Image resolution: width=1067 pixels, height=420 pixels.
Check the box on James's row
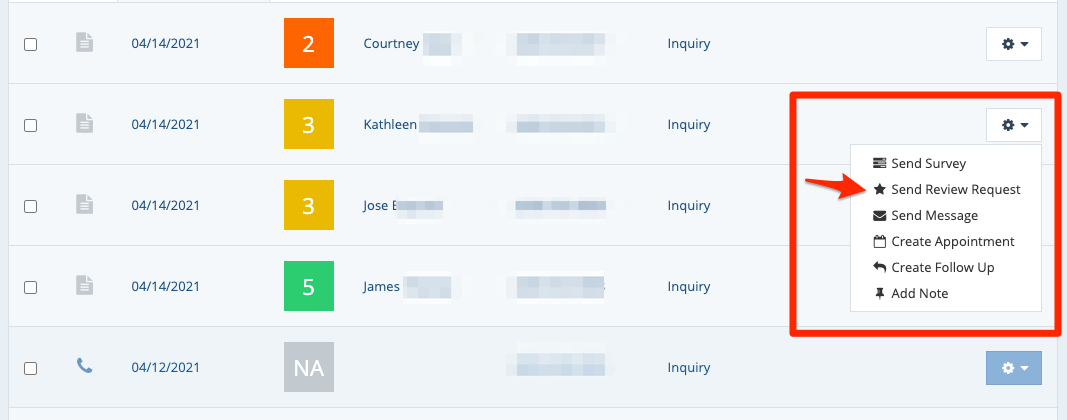tap(31, 287)
